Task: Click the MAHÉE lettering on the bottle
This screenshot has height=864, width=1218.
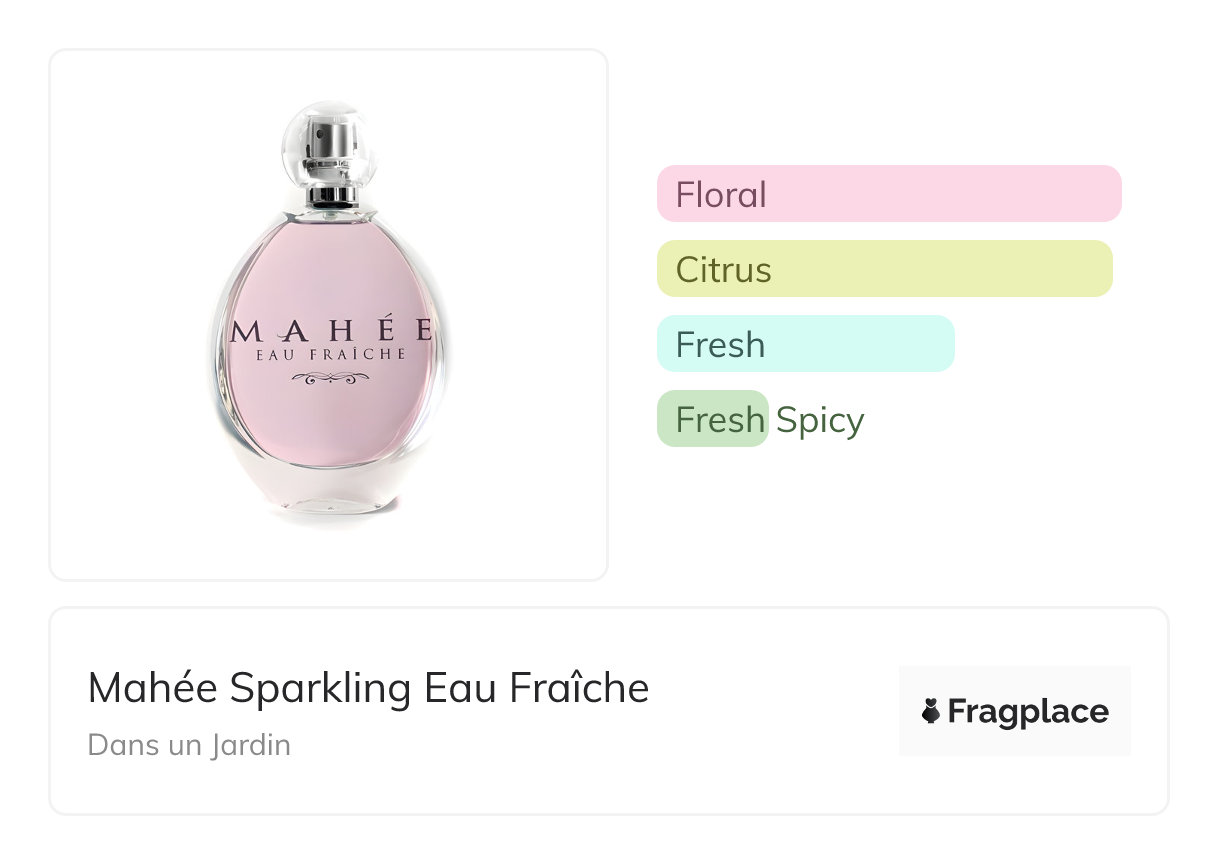Action: [331, 331]
